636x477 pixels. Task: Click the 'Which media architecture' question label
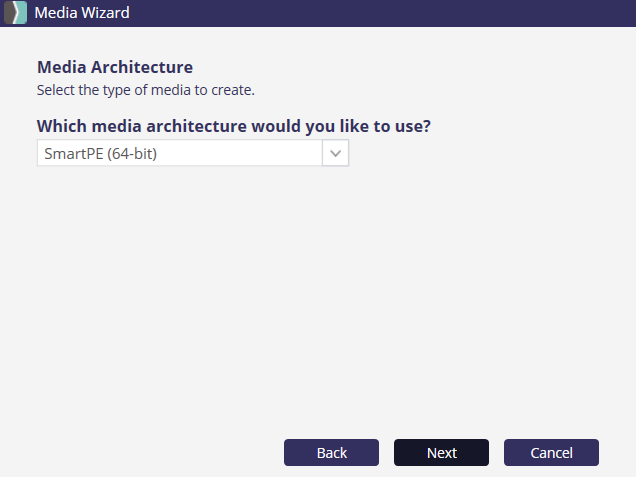coord(240,127)
